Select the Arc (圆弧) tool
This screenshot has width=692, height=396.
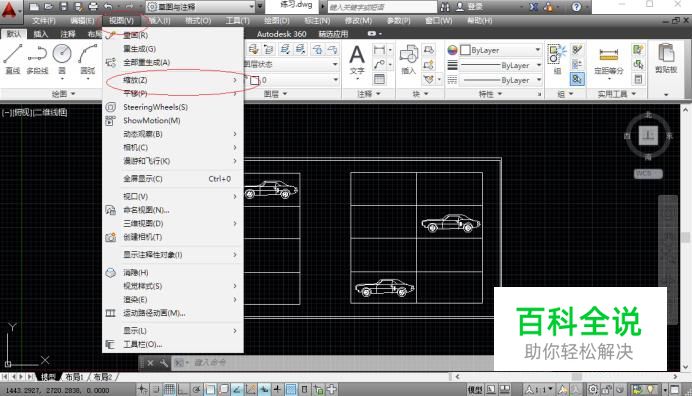(x=87, y=54)
